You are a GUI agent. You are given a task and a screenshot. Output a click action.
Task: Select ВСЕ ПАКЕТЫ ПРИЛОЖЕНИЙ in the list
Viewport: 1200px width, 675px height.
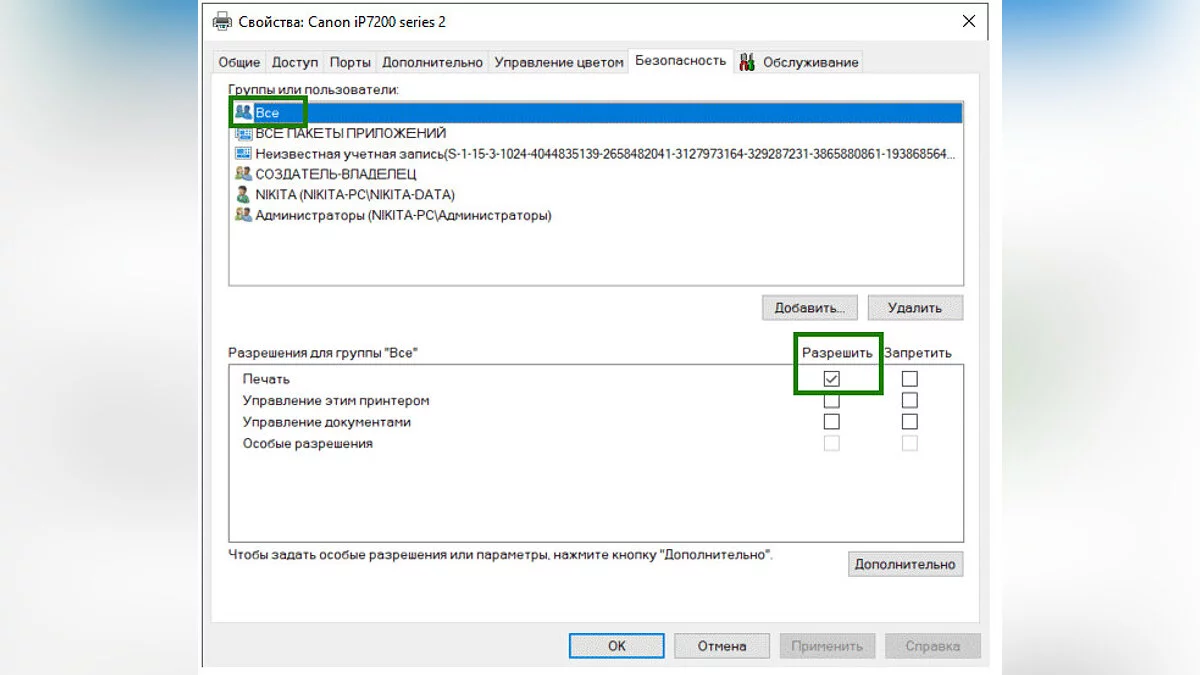click(x=596, y=133)
